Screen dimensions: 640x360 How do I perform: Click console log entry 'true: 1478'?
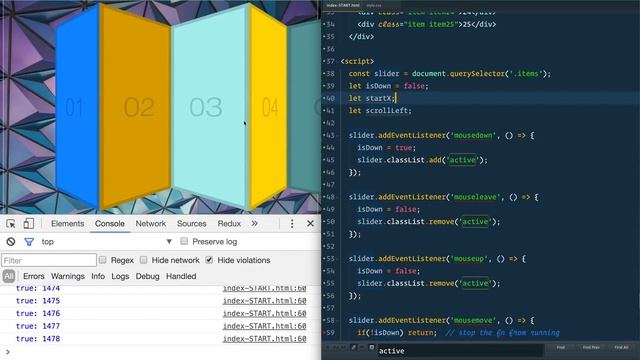coord(38,339)
